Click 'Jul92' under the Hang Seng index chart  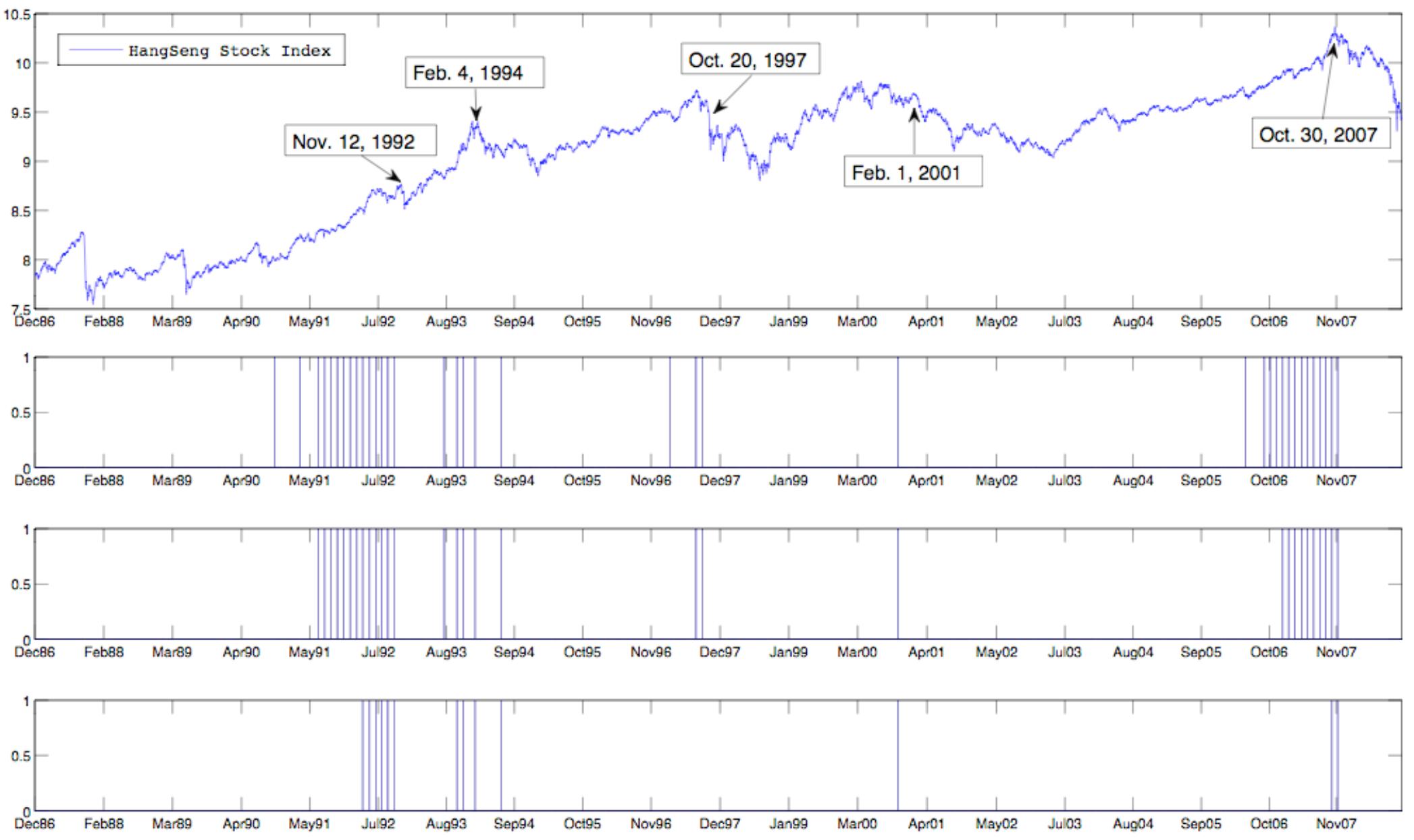(x=377, y=322)
